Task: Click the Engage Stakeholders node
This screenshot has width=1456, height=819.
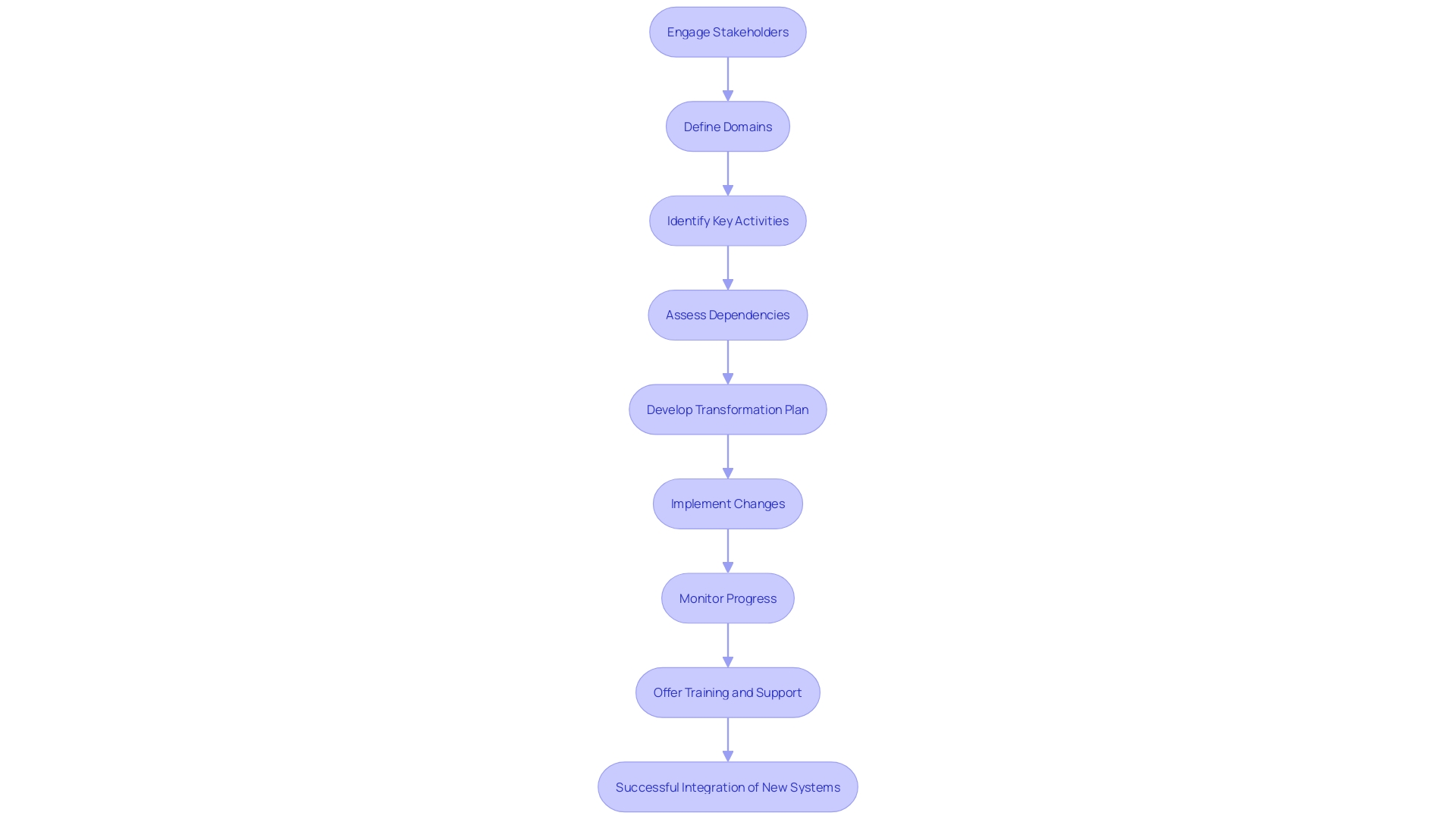Action: 728,31
